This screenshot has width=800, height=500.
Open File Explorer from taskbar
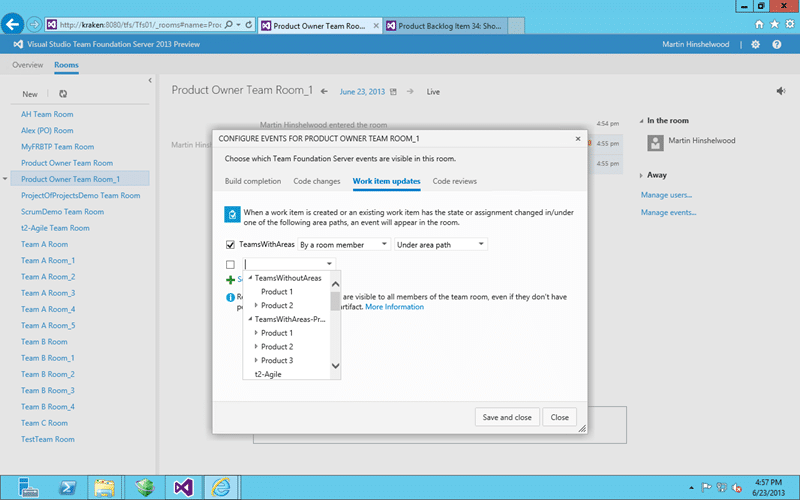click(x=105, y=487)
